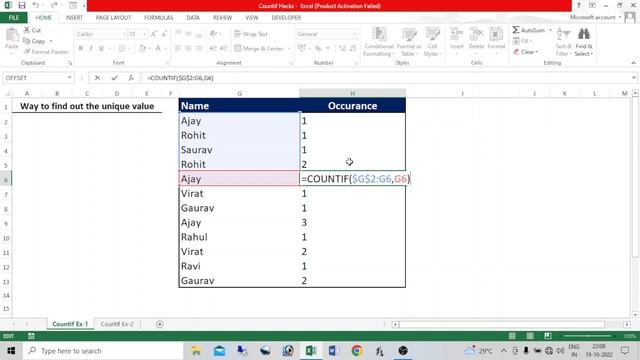Select column I header
Viewport: 640px width, 360px height.
(462, 93)
